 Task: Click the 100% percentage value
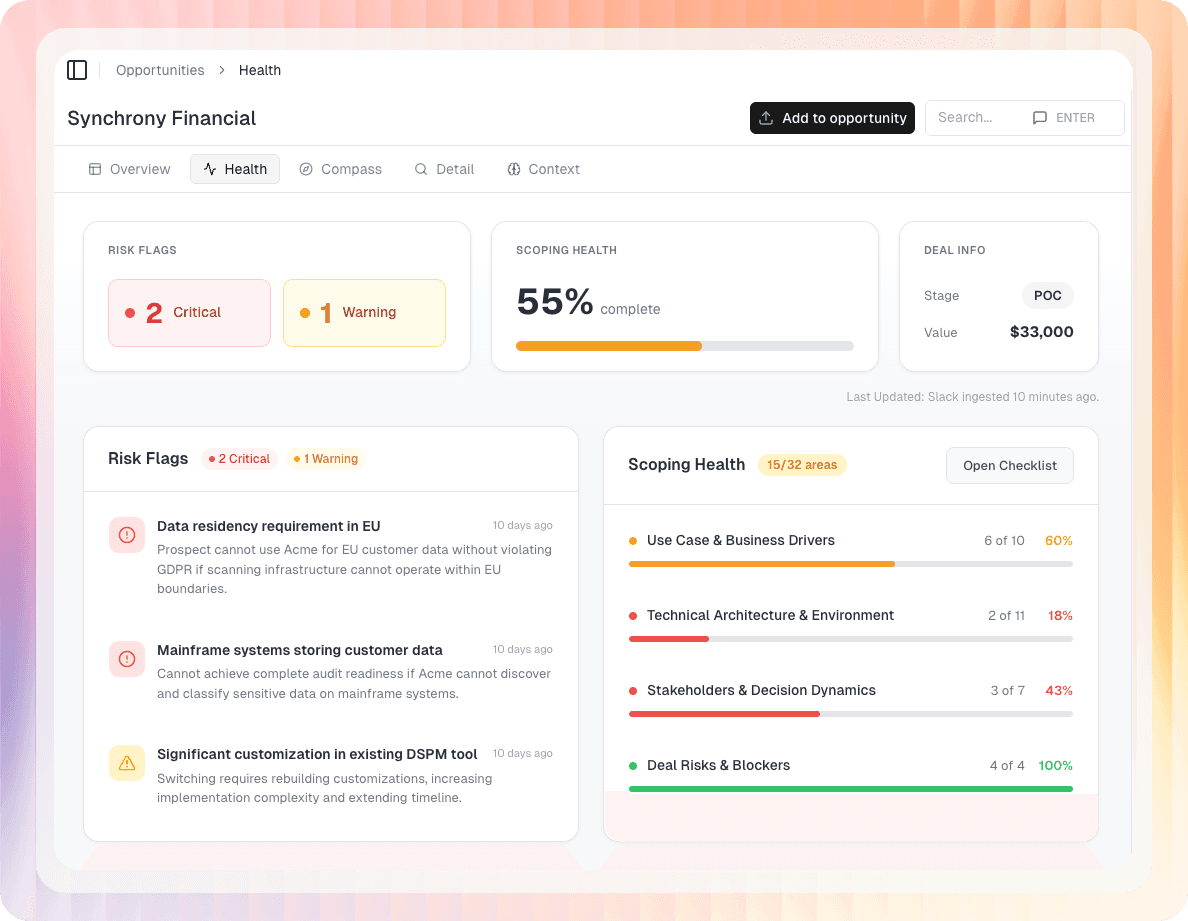tap(1055, 766)
